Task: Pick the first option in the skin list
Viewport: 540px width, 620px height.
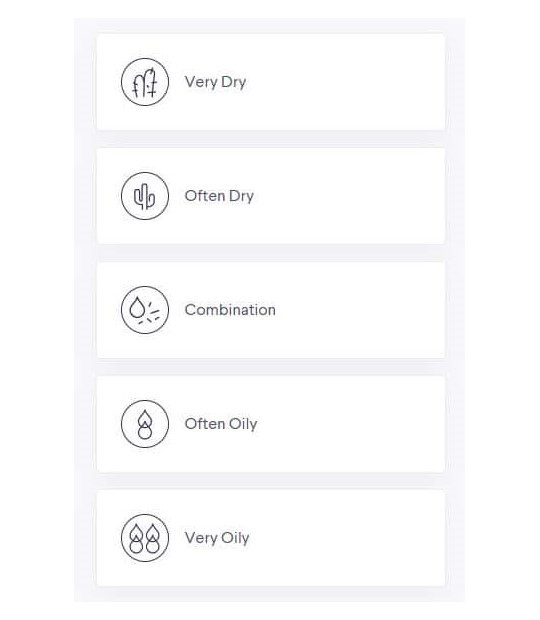Action: [x=271, y=82]
